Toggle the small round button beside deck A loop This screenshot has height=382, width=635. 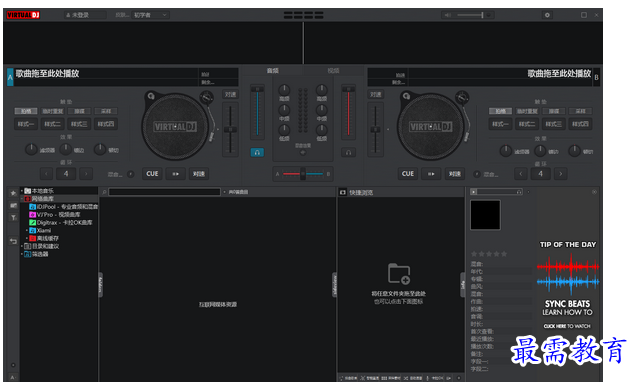tap(130, 174)
